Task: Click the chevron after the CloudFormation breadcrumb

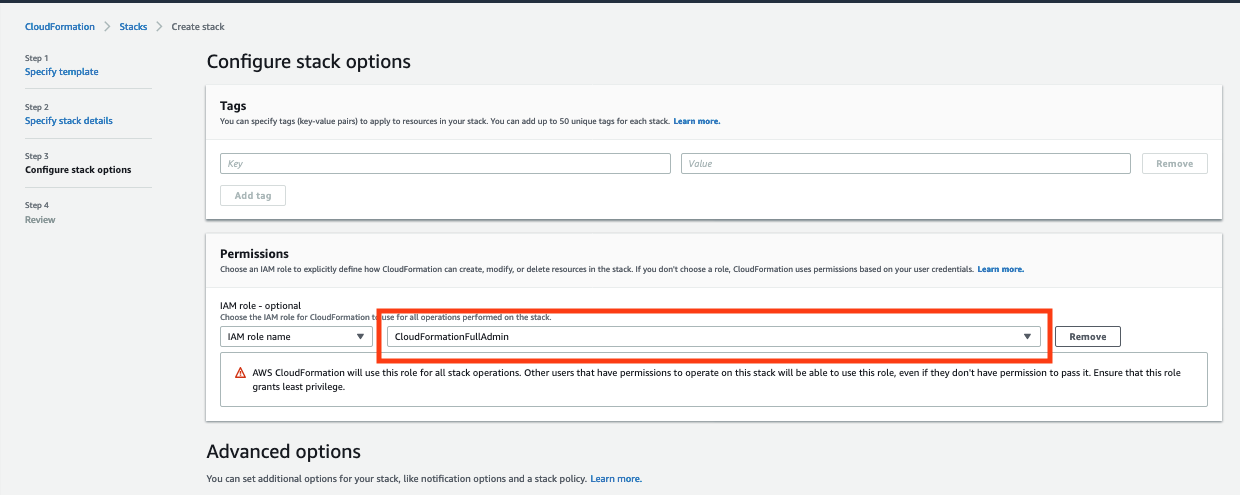Action: coord(107,27)
